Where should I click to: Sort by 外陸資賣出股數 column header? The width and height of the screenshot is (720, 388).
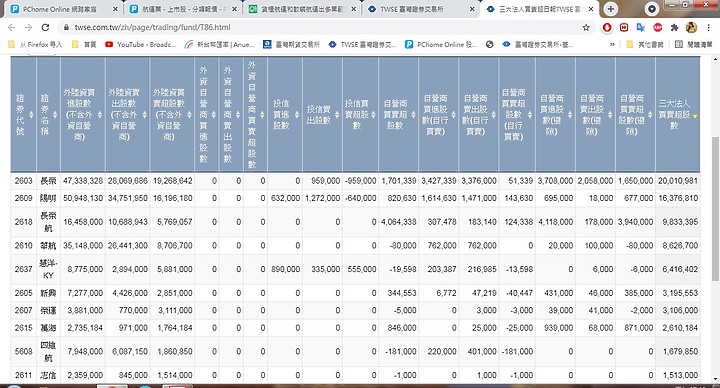(x=127, y=114)
